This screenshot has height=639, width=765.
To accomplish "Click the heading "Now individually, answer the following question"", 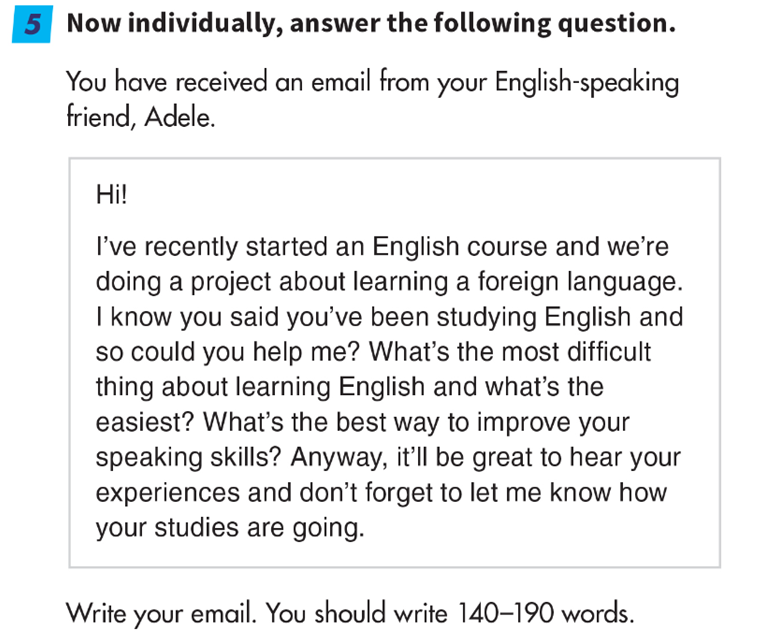I will point(370,24).
